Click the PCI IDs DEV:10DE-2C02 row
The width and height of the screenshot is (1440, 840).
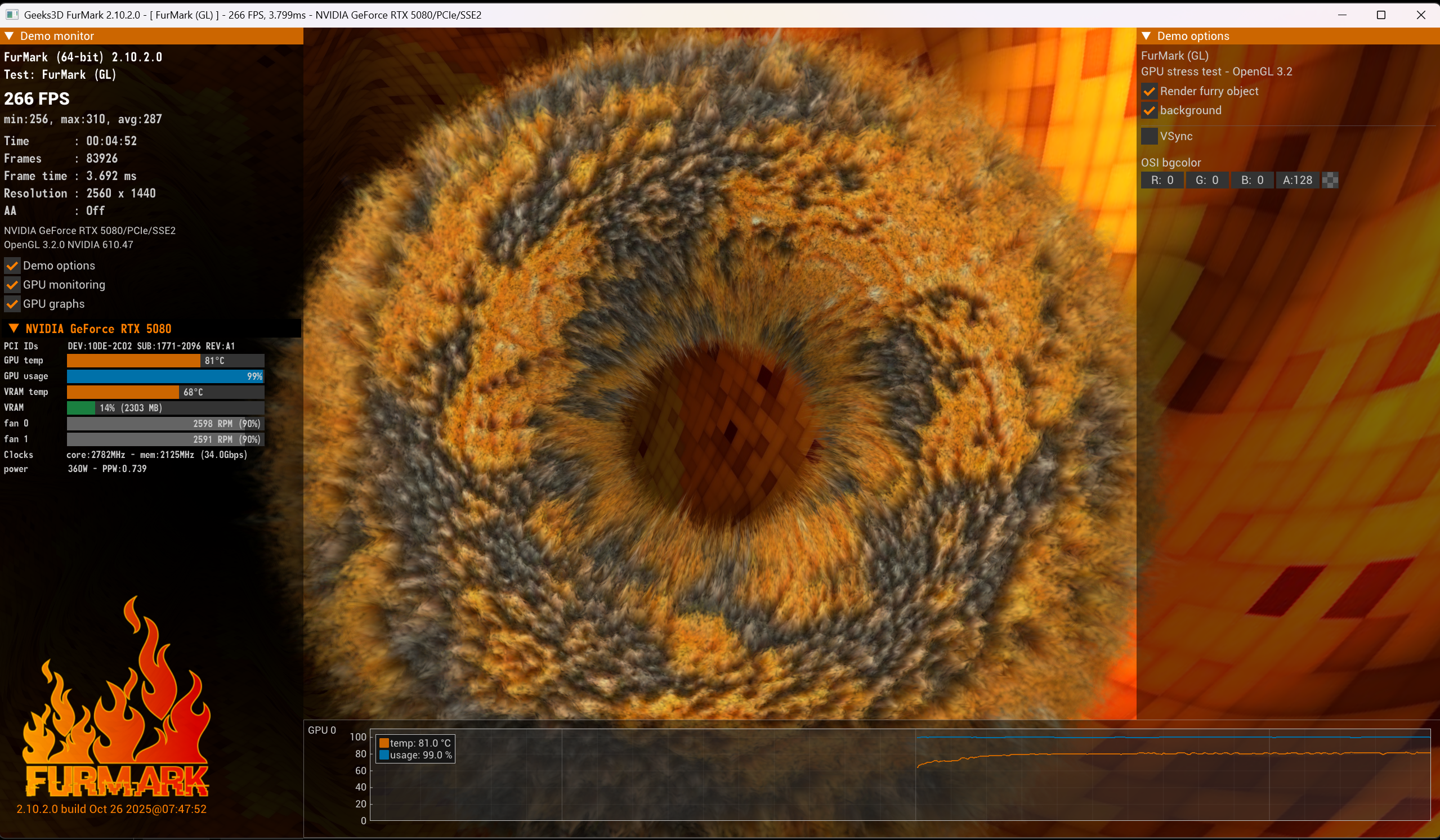(119, 346)
